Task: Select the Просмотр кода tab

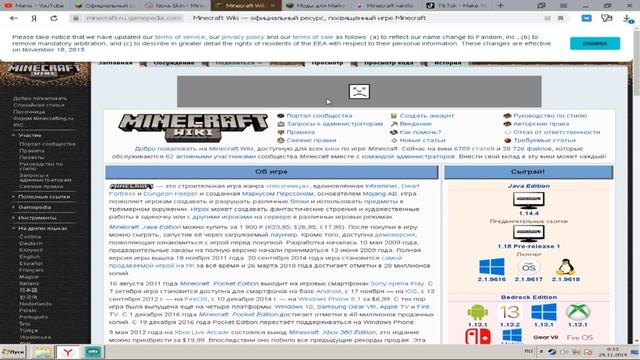Action: [389, 63]
